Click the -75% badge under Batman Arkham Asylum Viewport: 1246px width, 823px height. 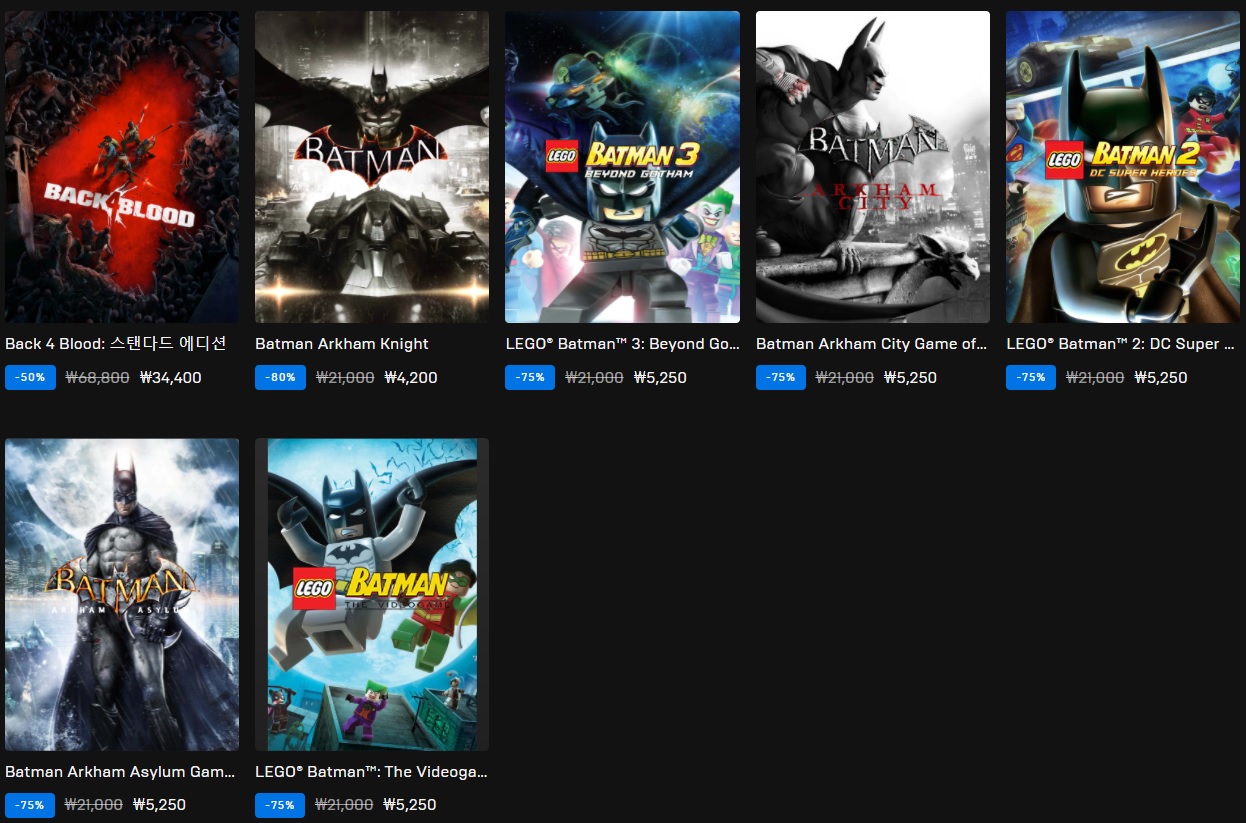(x=30, y=805)
